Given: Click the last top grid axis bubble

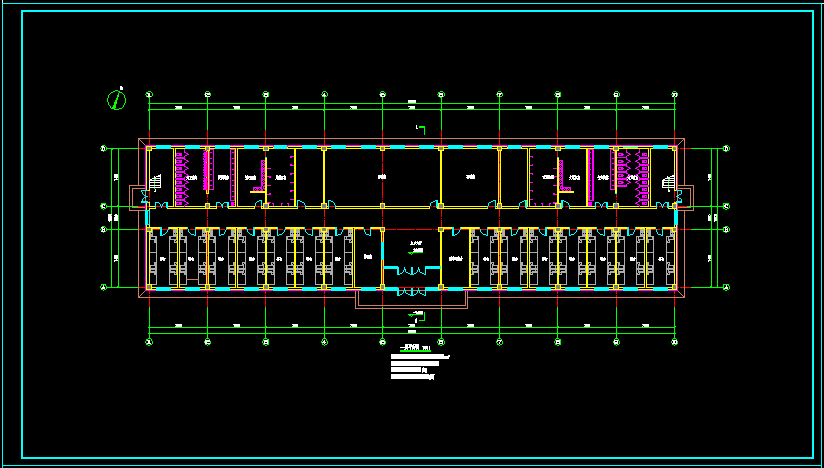Looking at the screenshot, I should (x=675, y=95).
